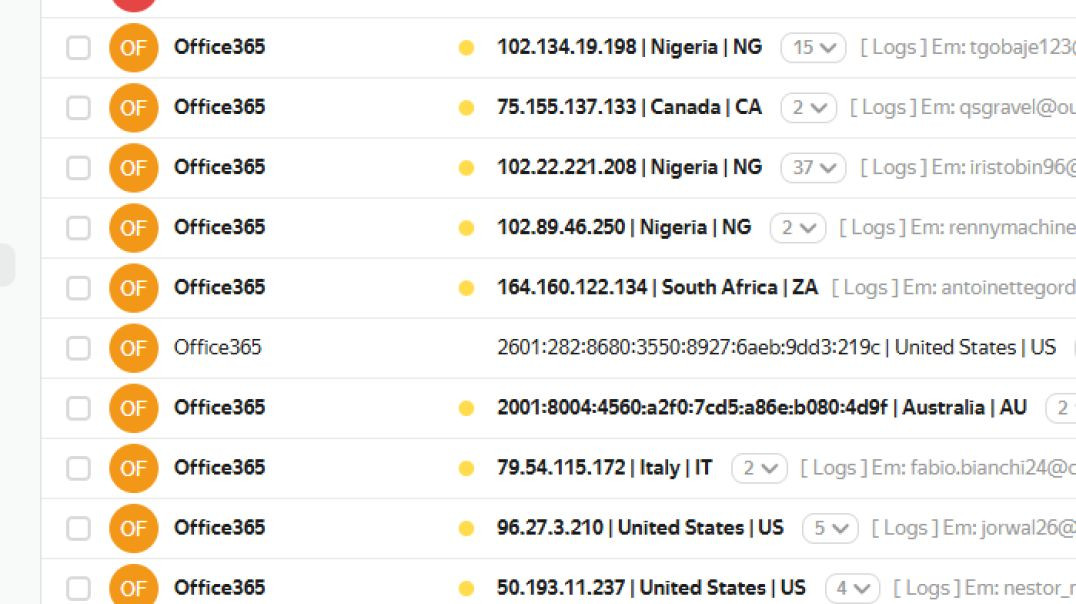Screen dimensions: 1076x604
Task: Select checkbox in the 102.22.221.208 row
Action: pos(78,168)
